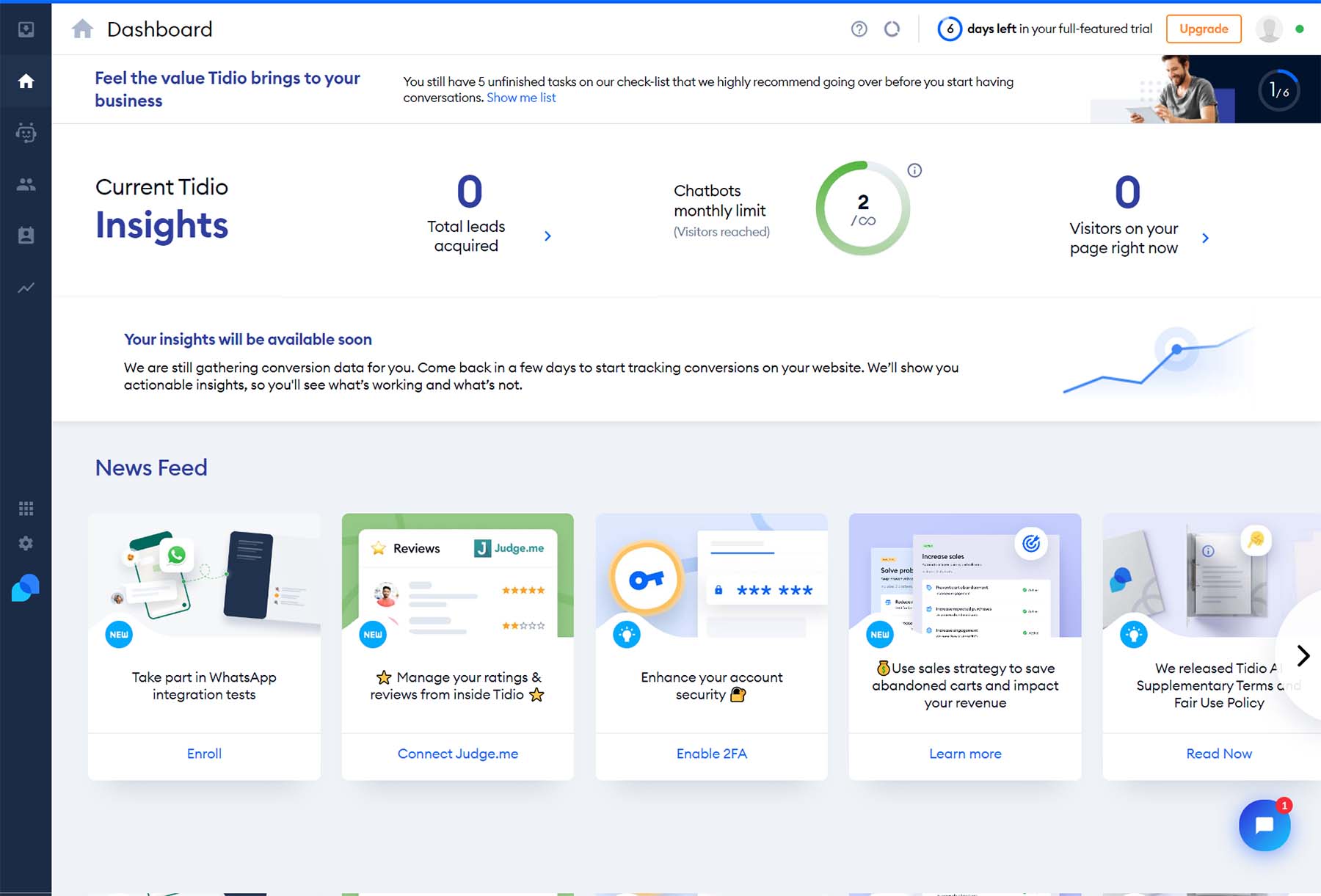This screenshot has width=1321, height=896.
Task: Click the Tidio logo at sidebar bottom
Action: click(26, 588)
